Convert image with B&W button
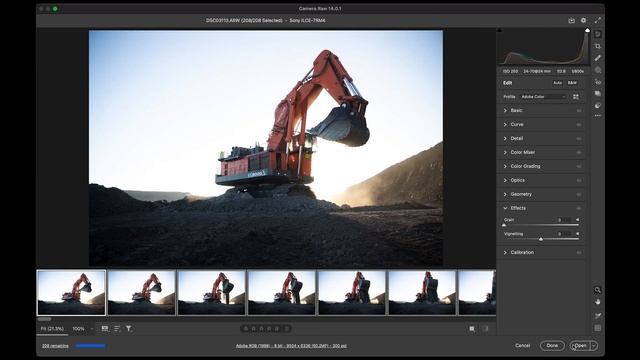The image size is (640, 360). pyautogui.click(x=572, y=83)
